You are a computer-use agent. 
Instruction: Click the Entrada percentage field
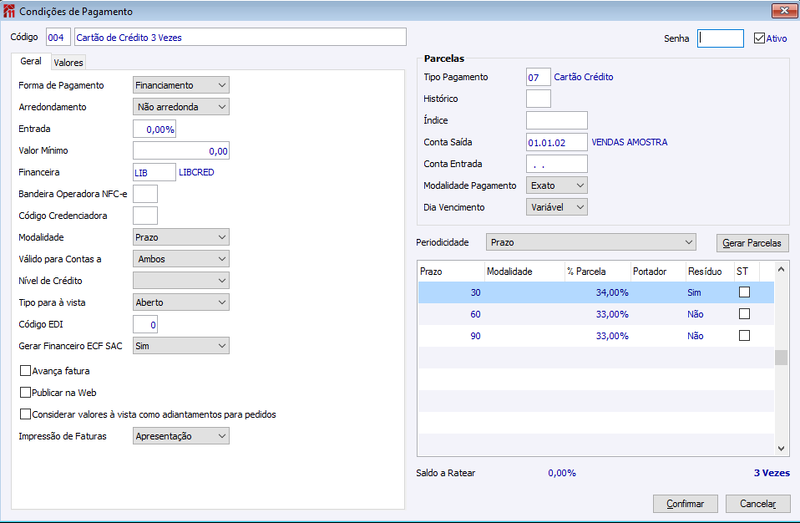pyautogui.click(x=155, y=129)
